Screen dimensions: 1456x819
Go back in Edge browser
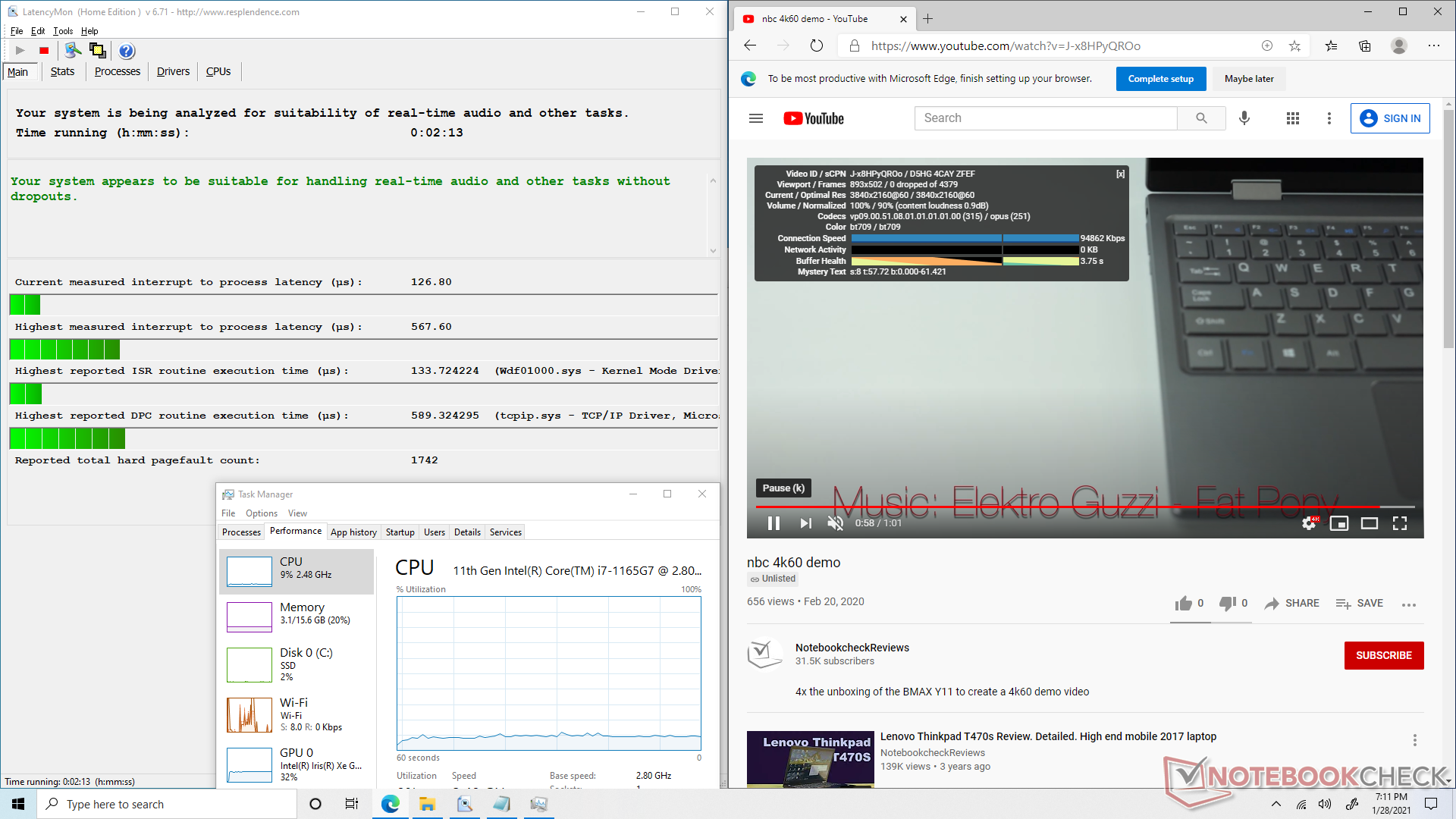(x=750, y=45)
